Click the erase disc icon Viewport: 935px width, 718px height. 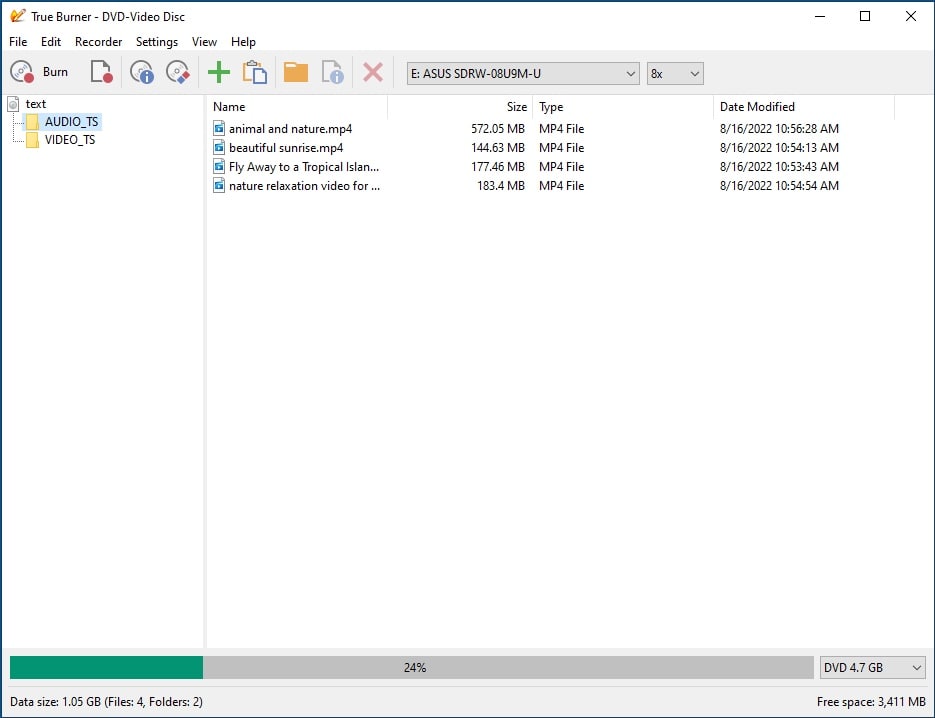coord(178,72)
